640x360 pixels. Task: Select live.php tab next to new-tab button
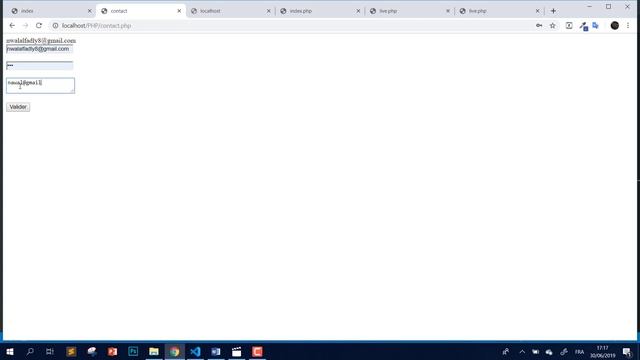pyautogui.click(x=500, y=11)
